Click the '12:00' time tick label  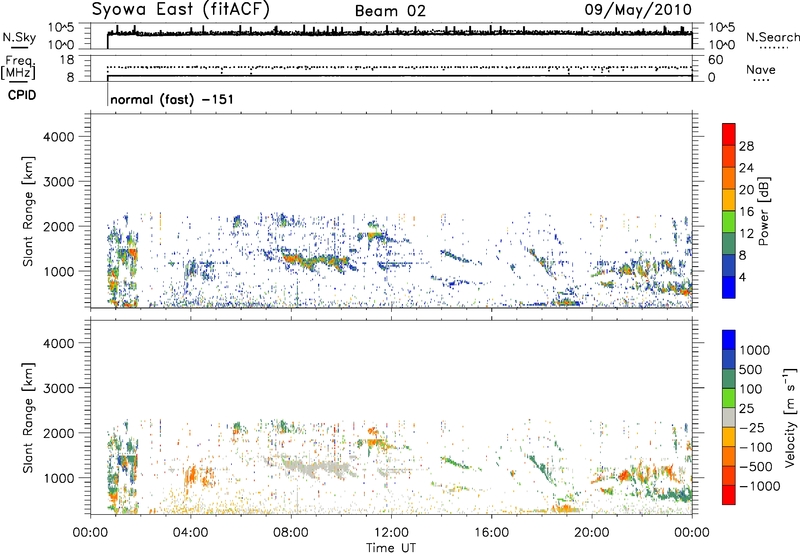point(391,533)
